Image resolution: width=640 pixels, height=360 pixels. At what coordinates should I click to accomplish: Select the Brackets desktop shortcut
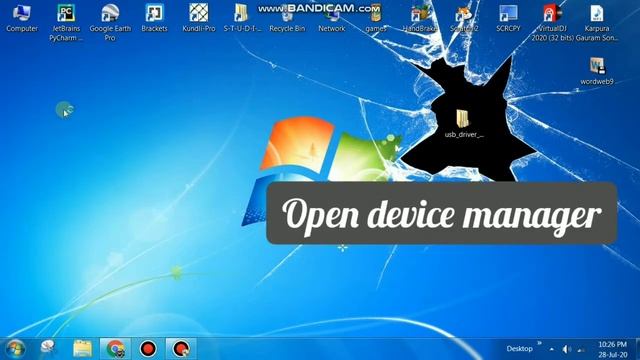tap(154, 18)
